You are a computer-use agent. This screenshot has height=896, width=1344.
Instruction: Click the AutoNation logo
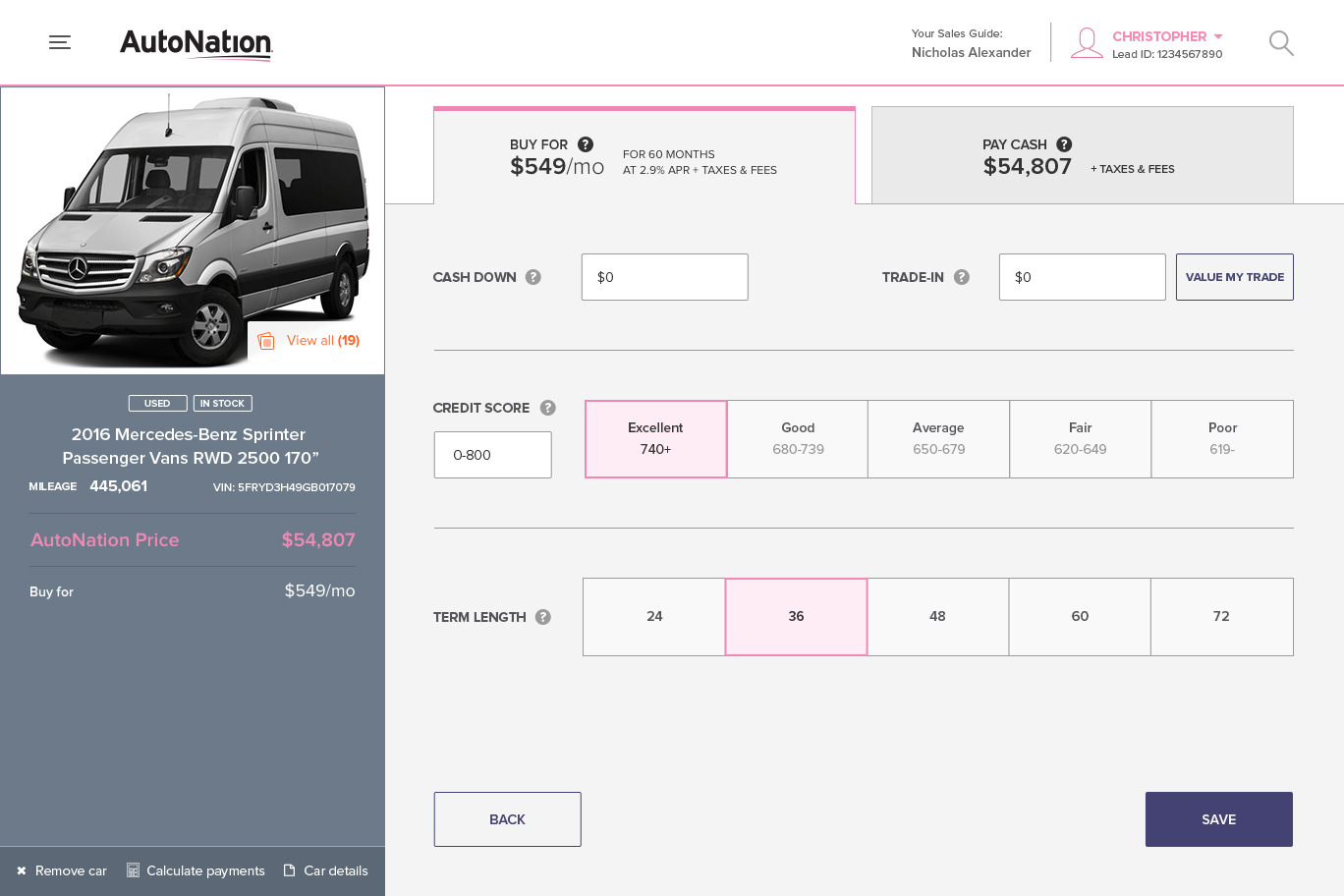196,44
